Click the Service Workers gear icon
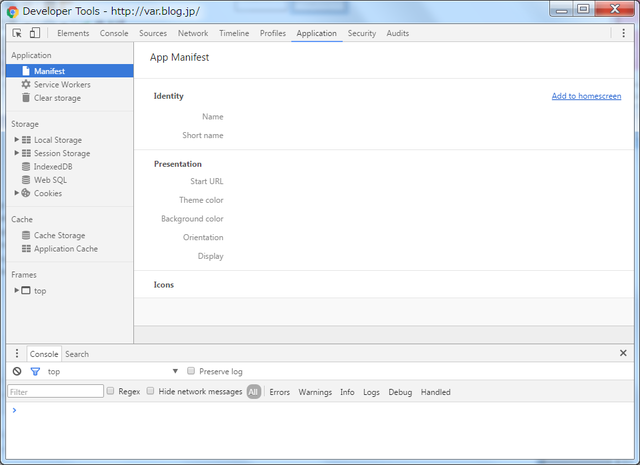Image resolution: width=640 pixels, height=465 pixels. coord(26,84)
